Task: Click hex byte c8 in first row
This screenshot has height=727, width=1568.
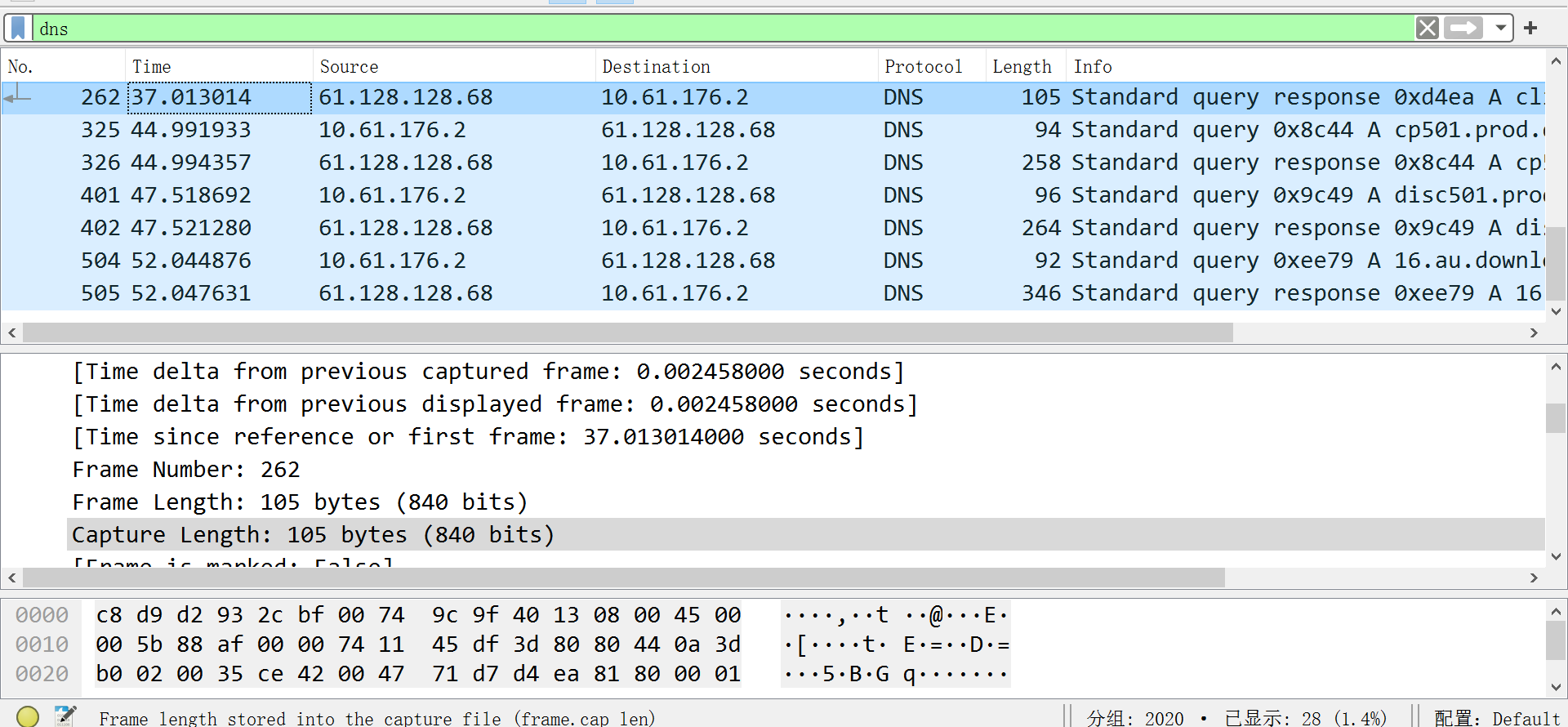Action: 109,615
